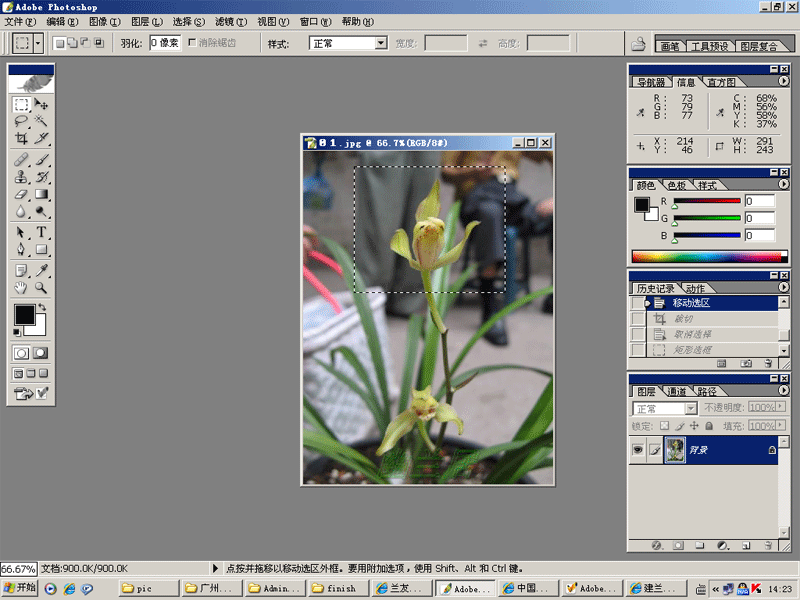Viewport: 800px width, 600px height.
Task: Toggle history brush source for 移动选区 state
Action: (x=638, y=303)
